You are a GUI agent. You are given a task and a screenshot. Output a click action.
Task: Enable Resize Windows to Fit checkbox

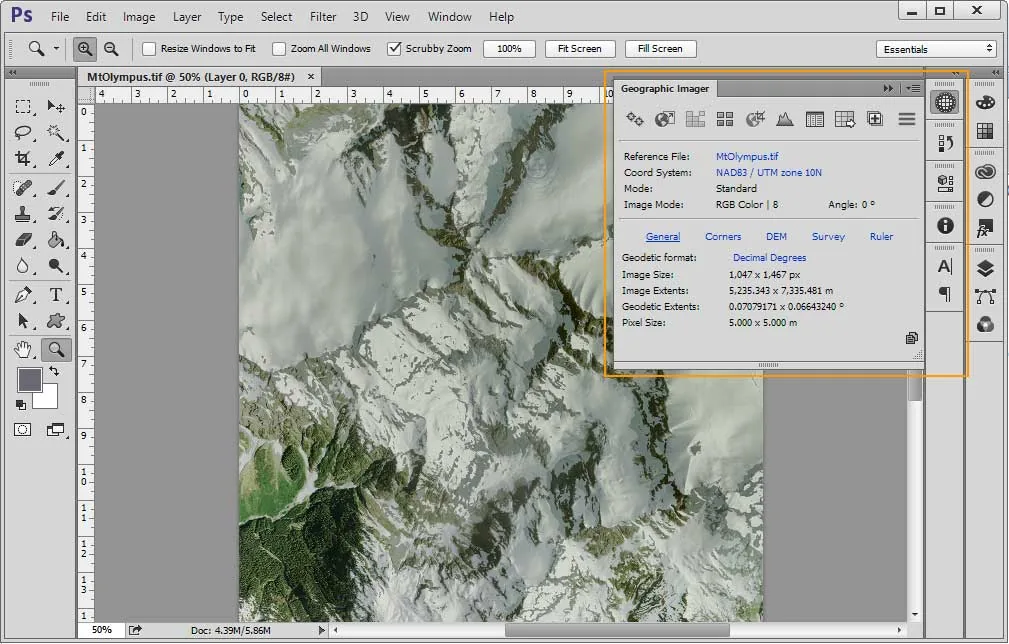[149, 49]
